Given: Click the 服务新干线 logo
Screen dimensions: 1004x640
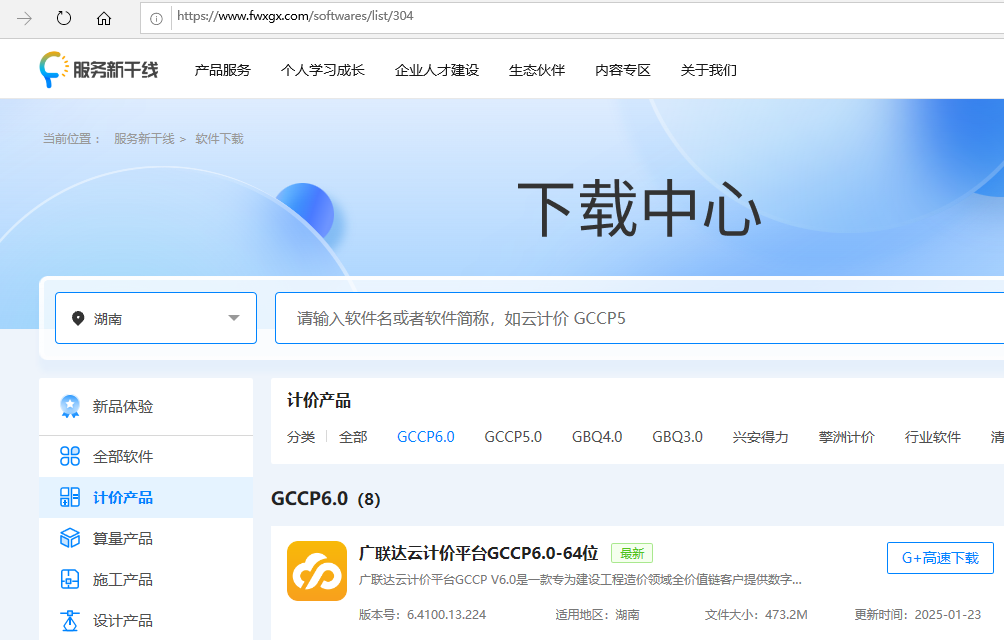Looking at the screenshot, I should (x=99, y=70).
